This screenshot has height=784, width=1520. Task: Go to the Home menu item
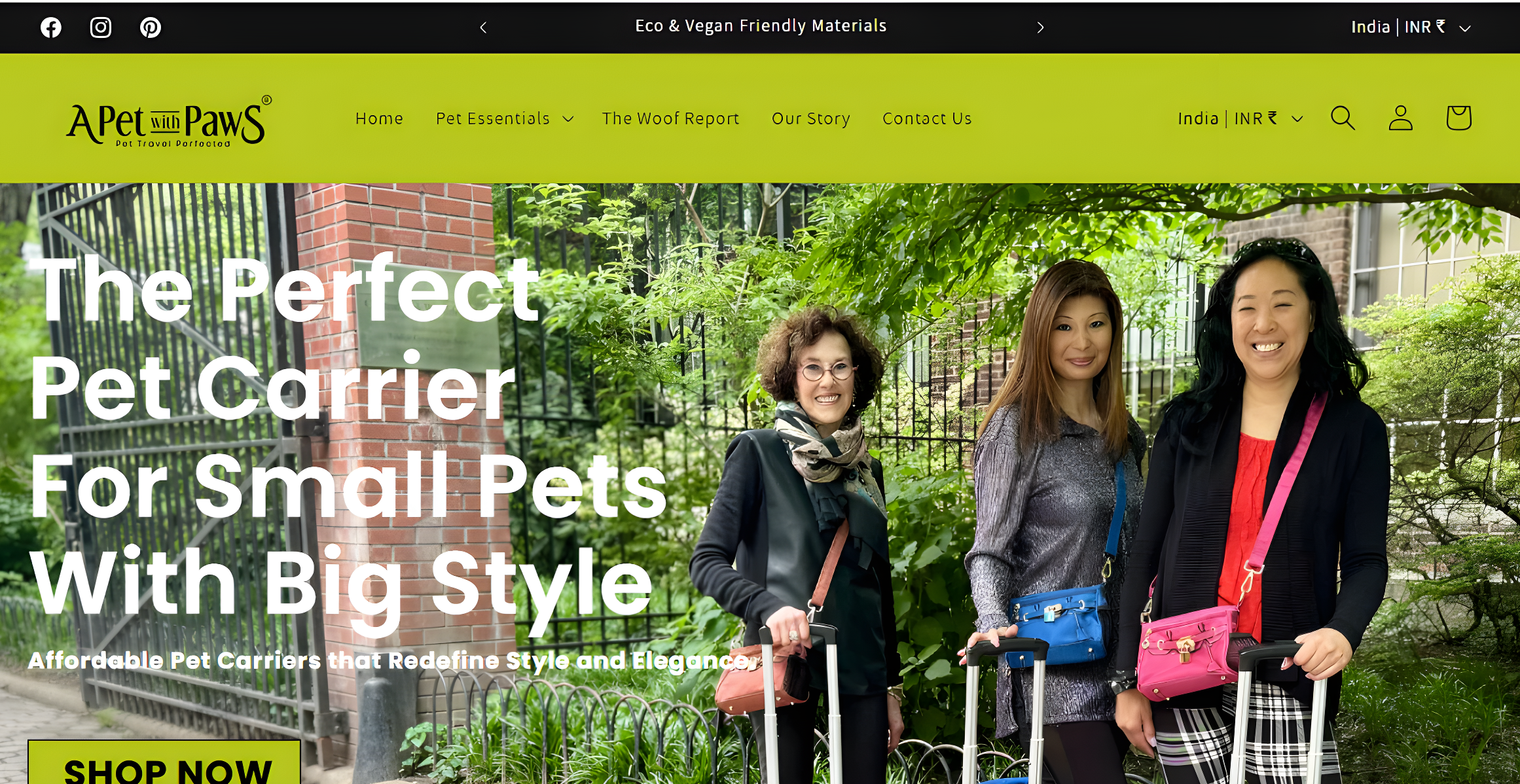pos(379,118)
